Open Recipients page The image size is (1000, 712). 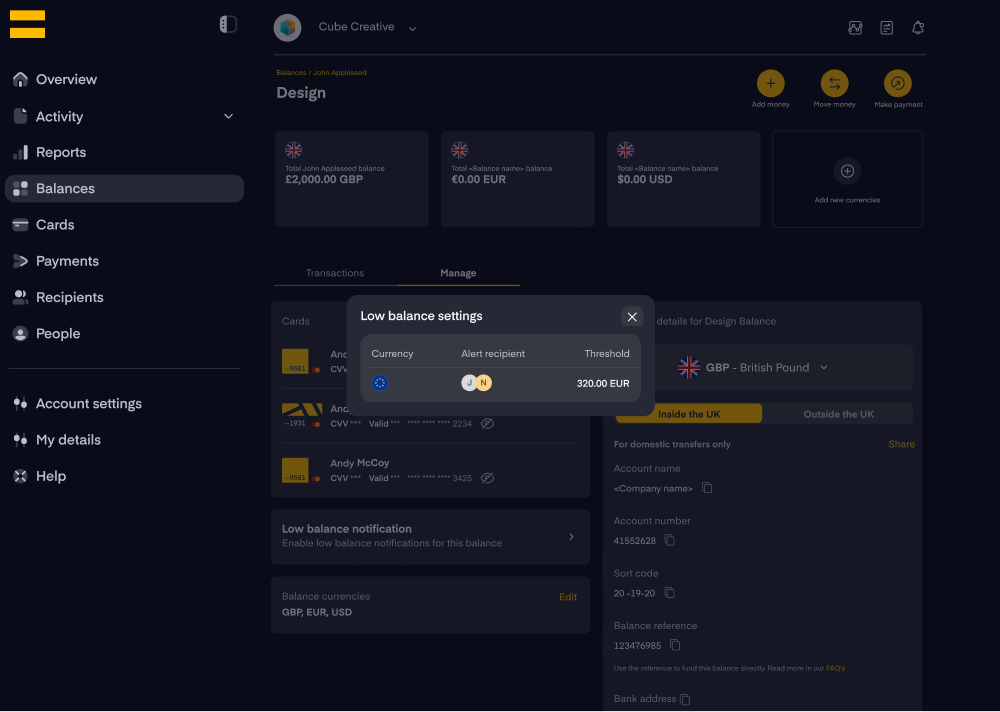[x=70, y=298]
